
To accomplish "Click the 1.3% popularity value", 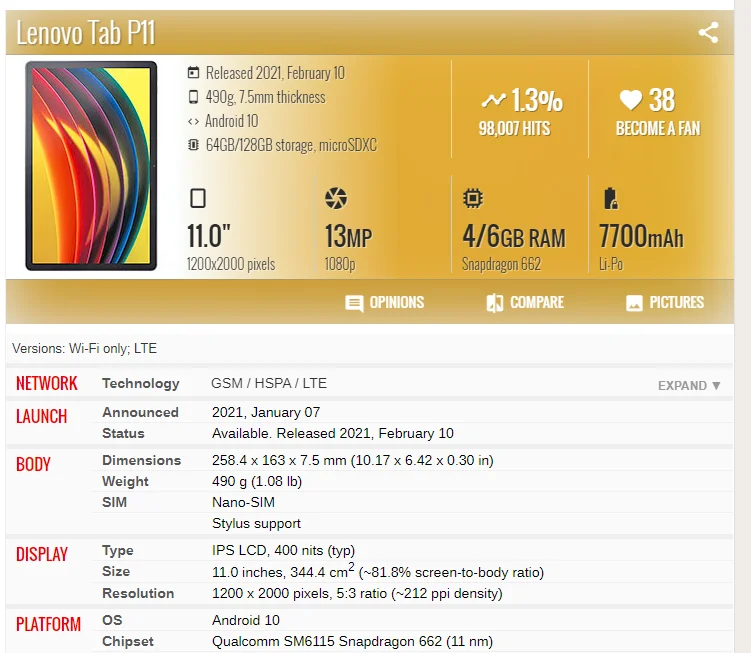I will [536, 100].
